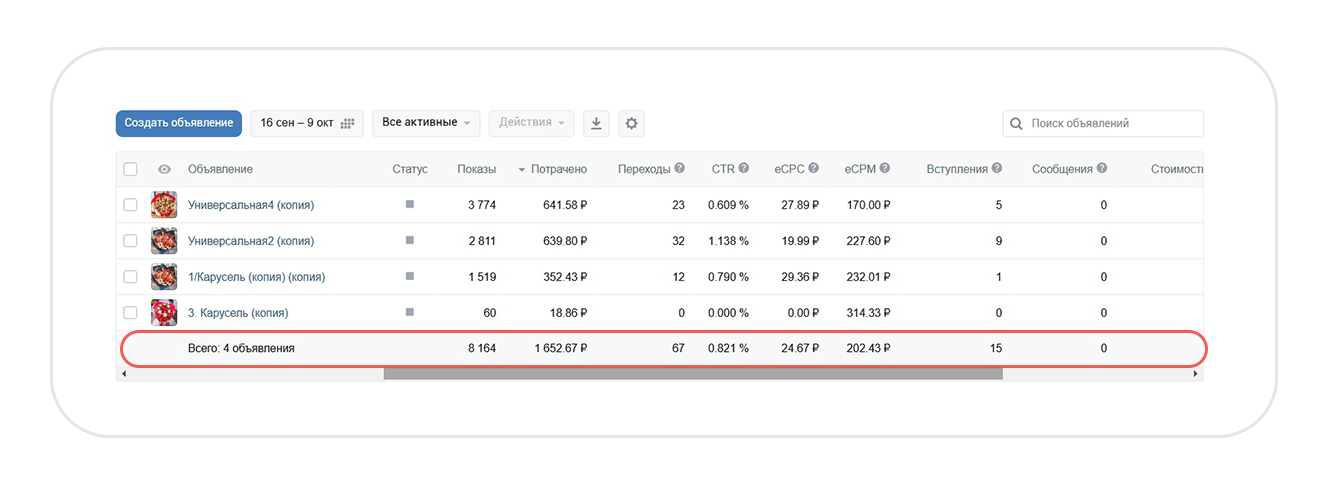Open the 1/Карусель (копия) (копия) ad link
Screen dimensions: 1327x492
256,277
